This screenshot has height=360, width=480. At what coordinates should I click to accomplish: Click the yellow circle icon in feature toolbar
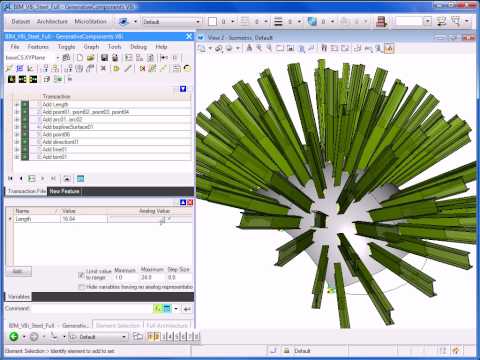[116, 68]
